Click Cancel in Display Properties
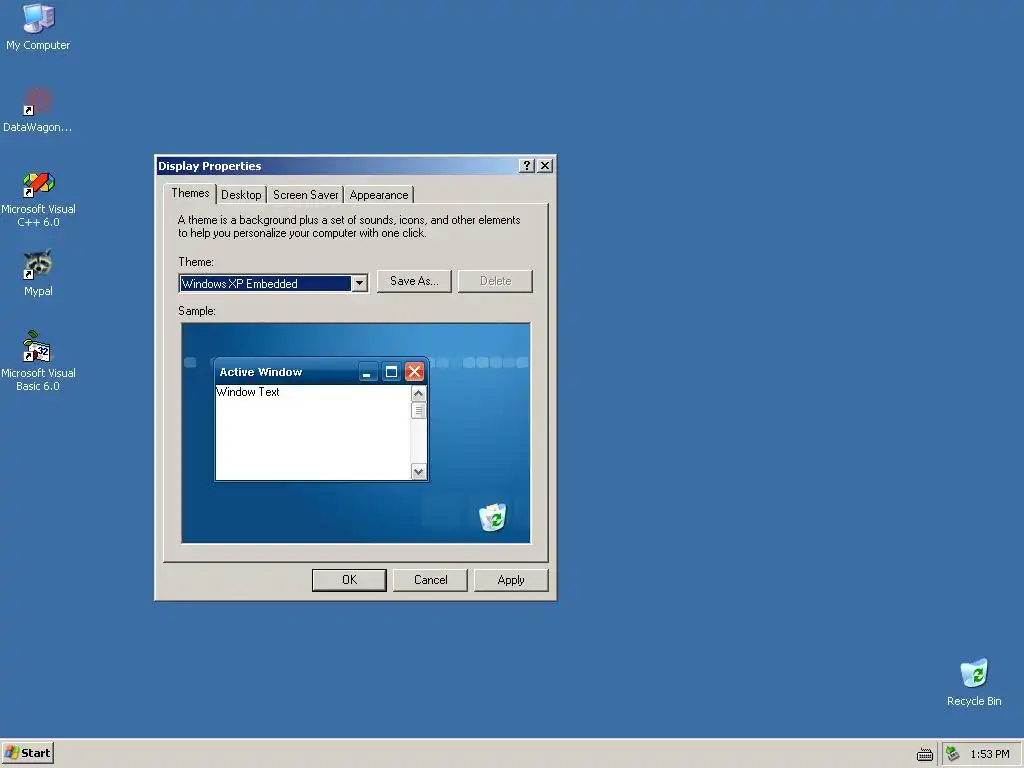Screen dimensions: 1024x768 [x=430, y=580]
